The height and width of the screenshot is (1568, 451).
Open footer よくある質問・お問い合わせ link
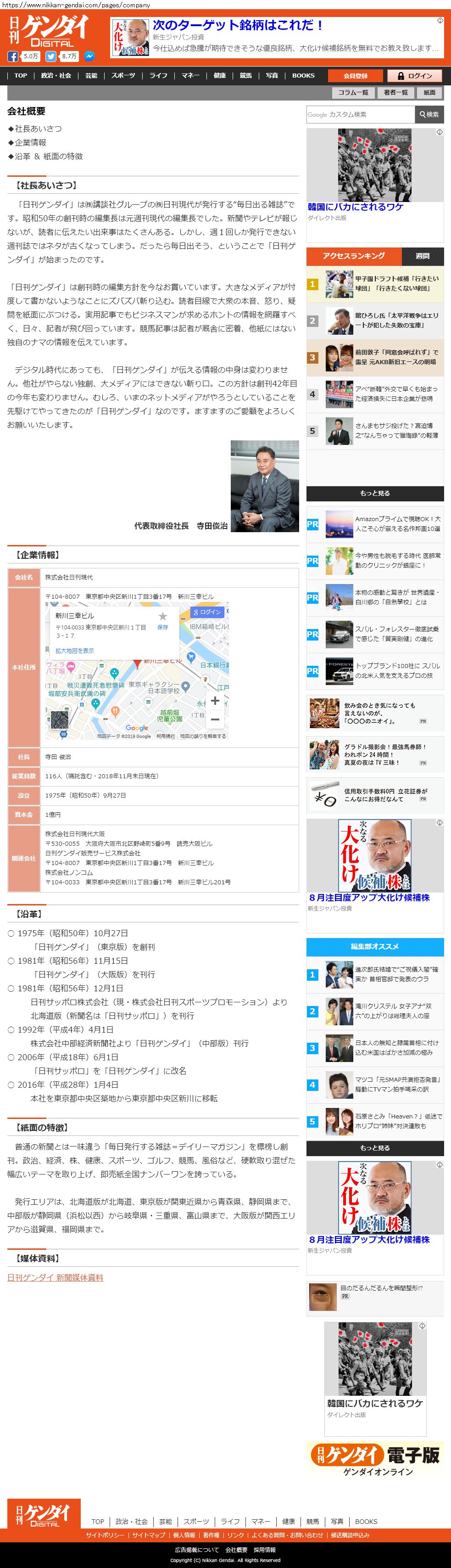(x=287, y=1535)
